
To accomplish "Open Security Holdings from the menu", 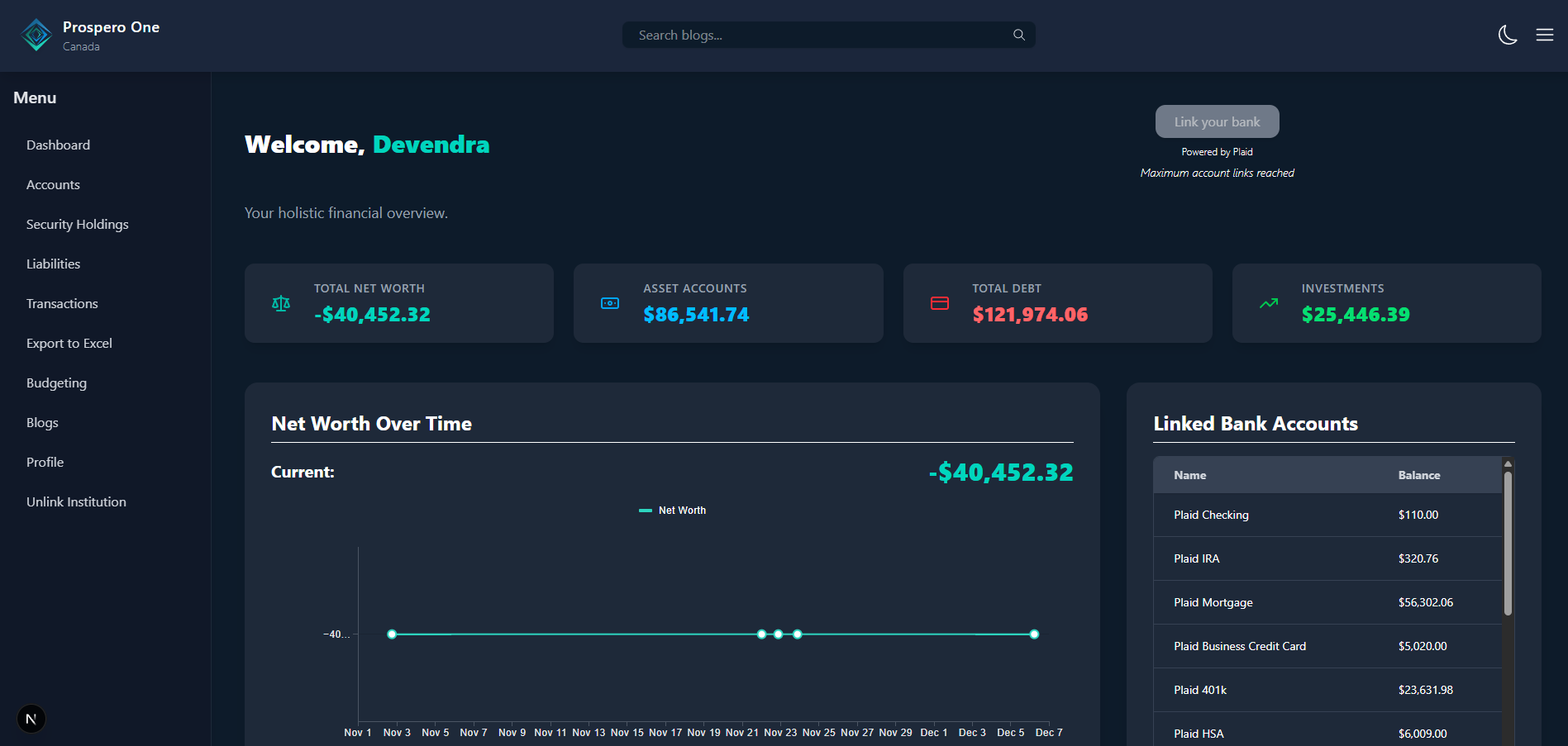I will point(77,224).
